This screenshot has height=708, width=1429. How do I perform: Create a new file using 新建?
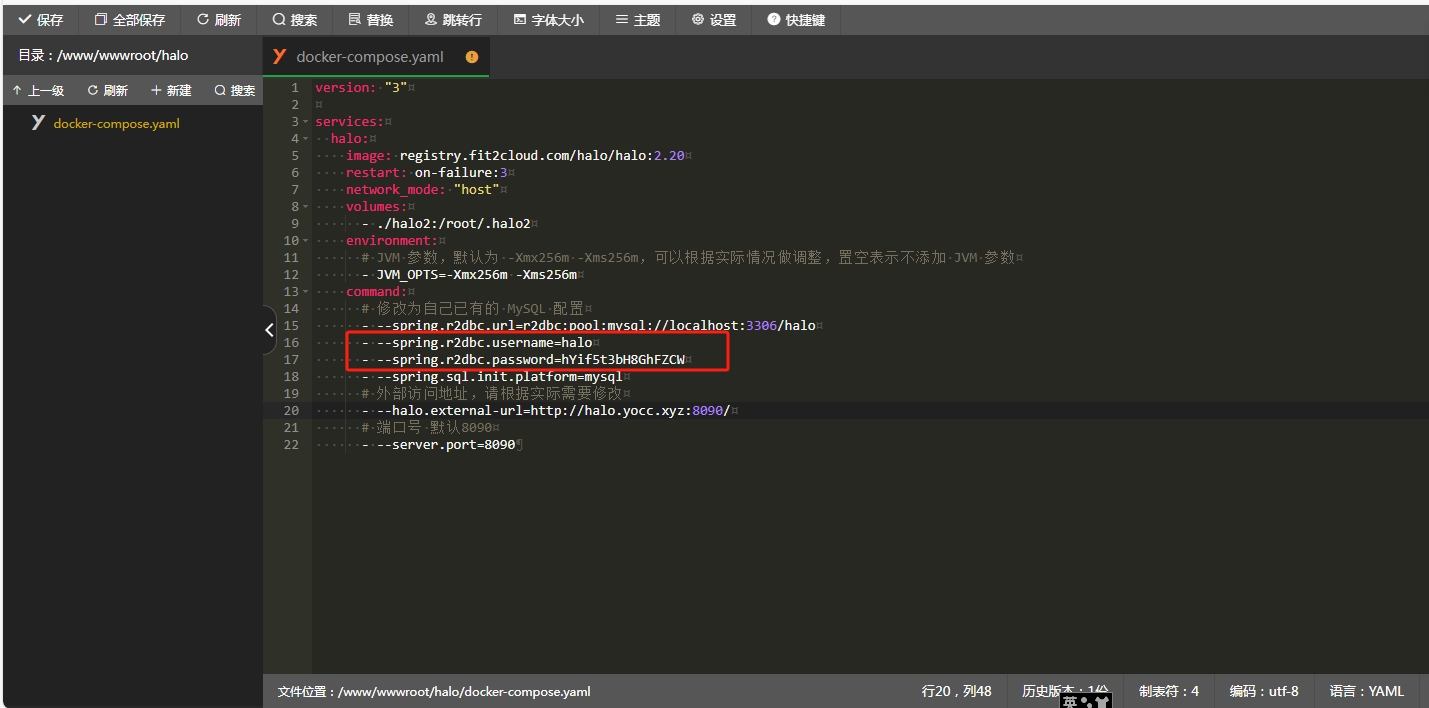170,89
